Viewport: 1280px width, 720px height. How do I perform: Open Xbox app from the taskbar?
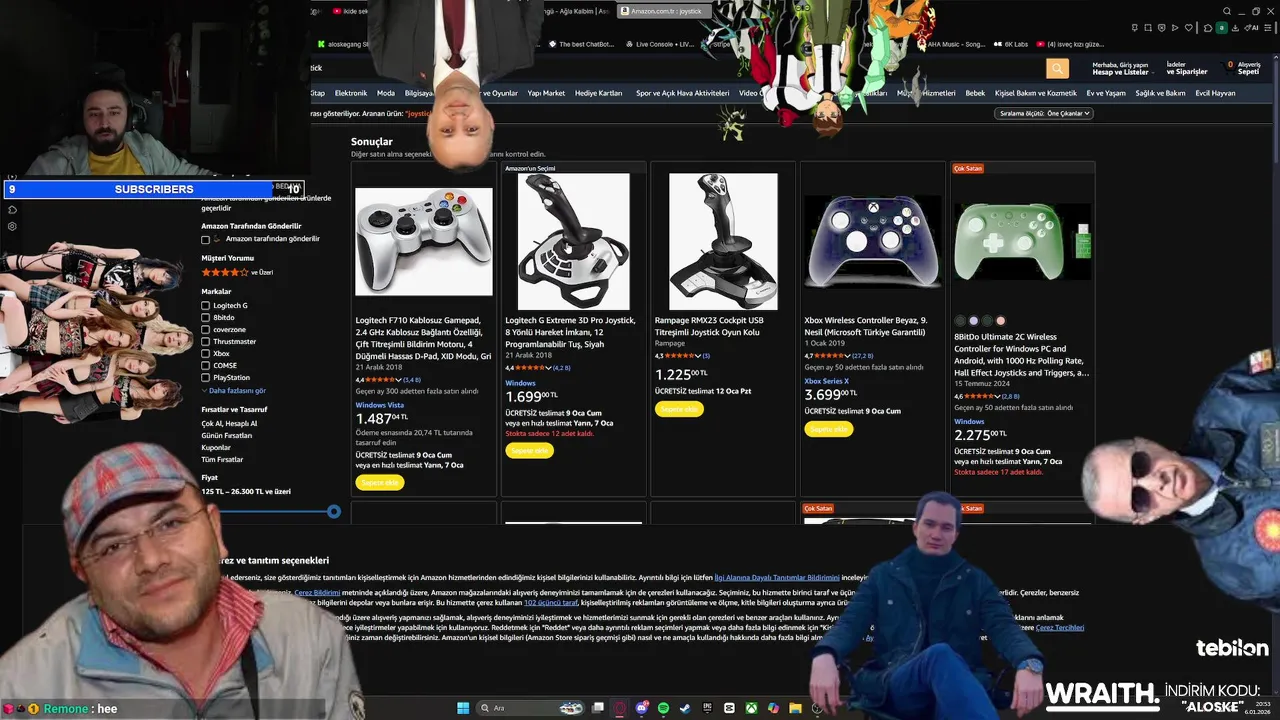(x=751, y=708)
